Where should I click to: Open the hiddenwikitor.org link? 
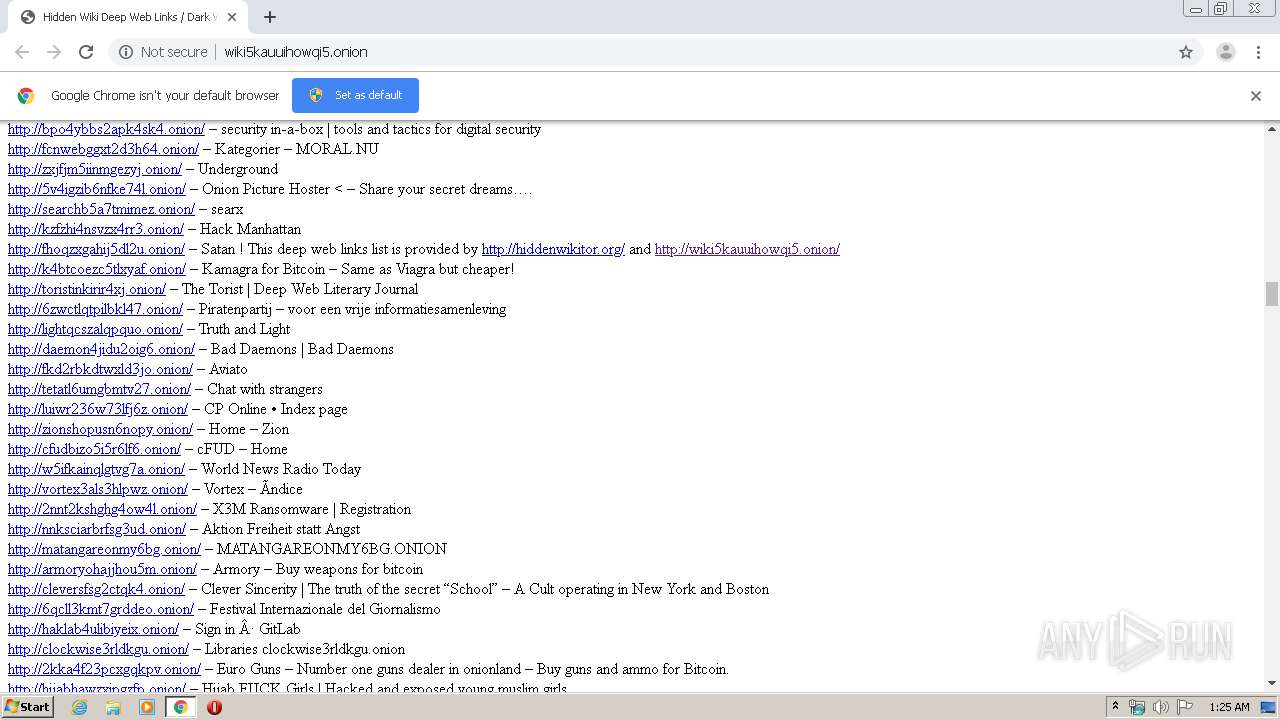553,249
